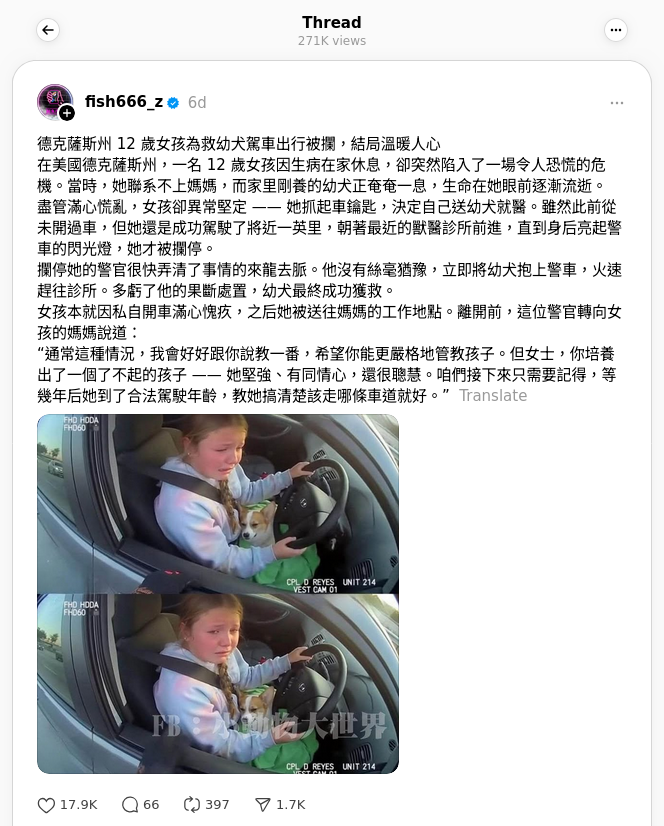This screenshot has width=664, height=826.
Task: Go back using the arrow button
Action: (x=48, y=30)
